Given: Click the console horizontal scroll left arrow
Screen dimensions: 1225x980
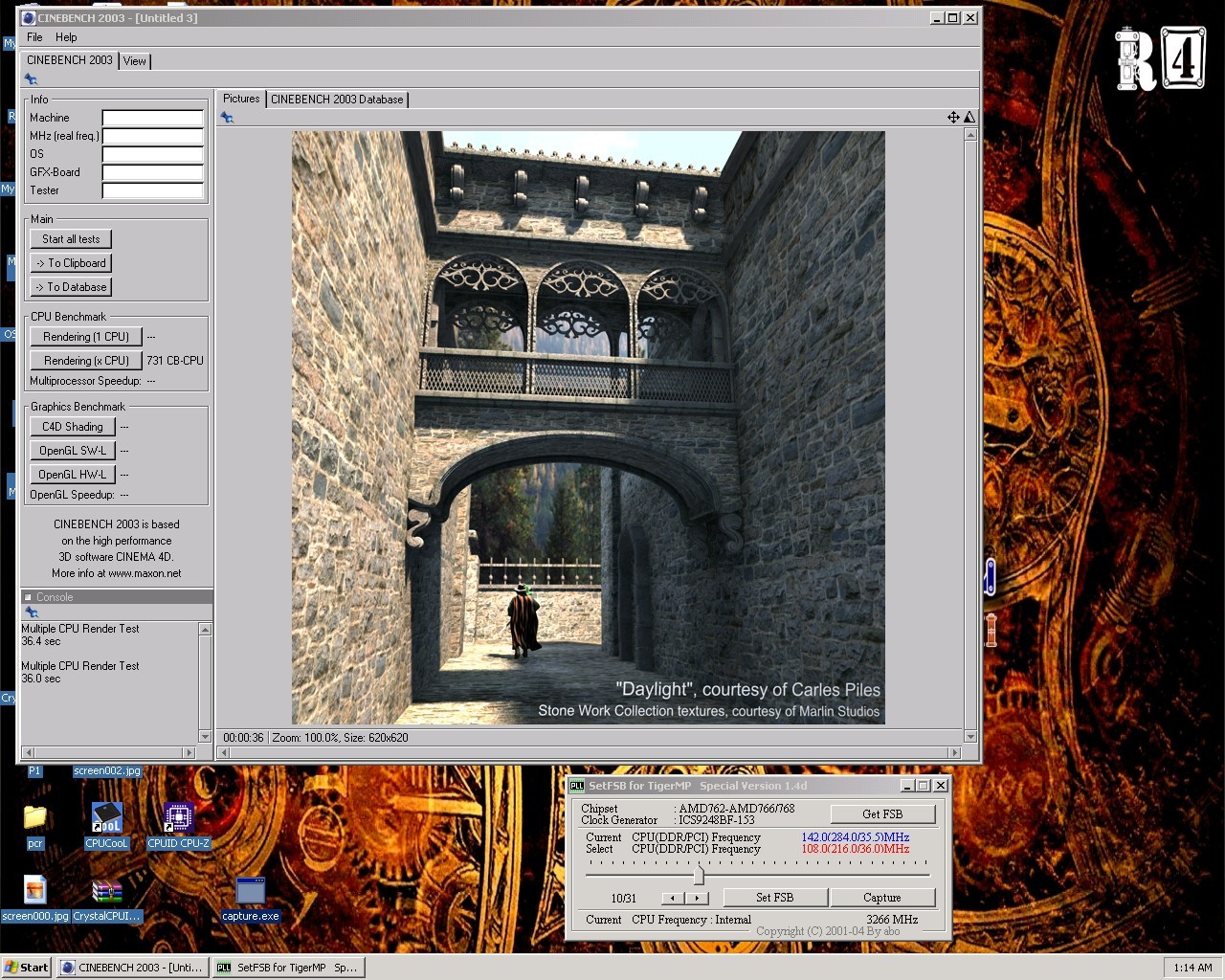Looking at the screenshot, I should click(x=28, y=752).
